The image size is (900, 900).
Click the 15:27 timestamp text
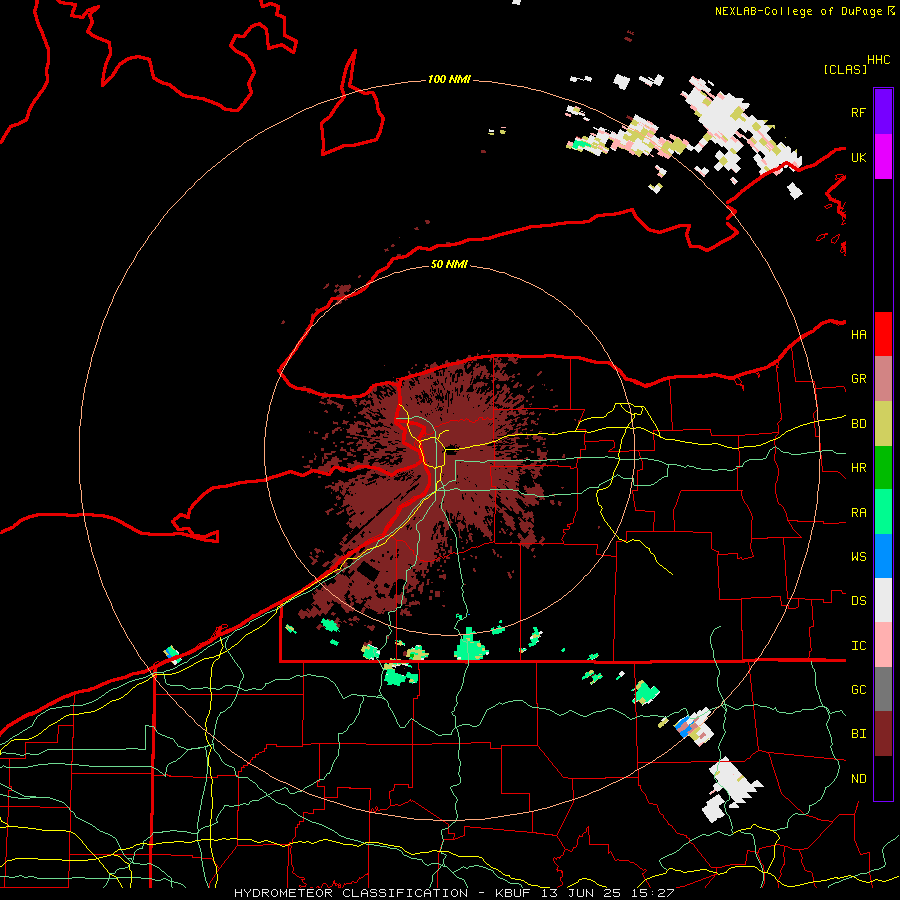[652, 893]
